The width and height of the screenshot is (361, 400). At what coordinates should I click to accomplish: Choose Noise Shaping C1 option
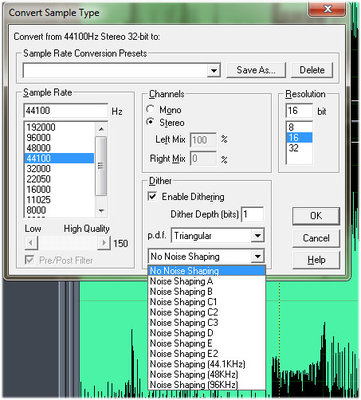point(206,302)
